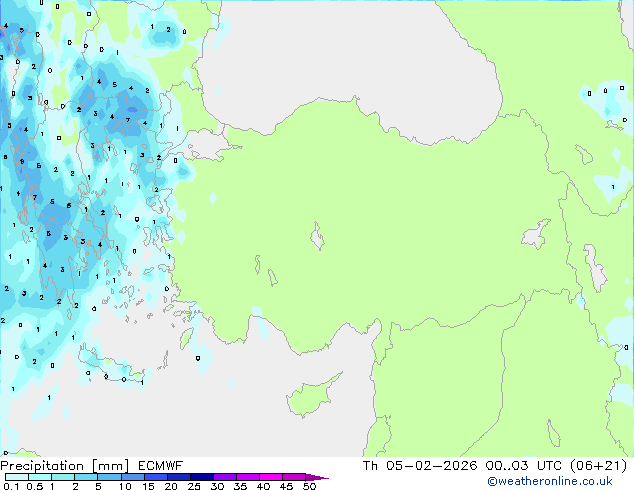Select the 30–35 mm purple swatch
The height and width of the screenshot is (490, 634).
coord(224,477)
